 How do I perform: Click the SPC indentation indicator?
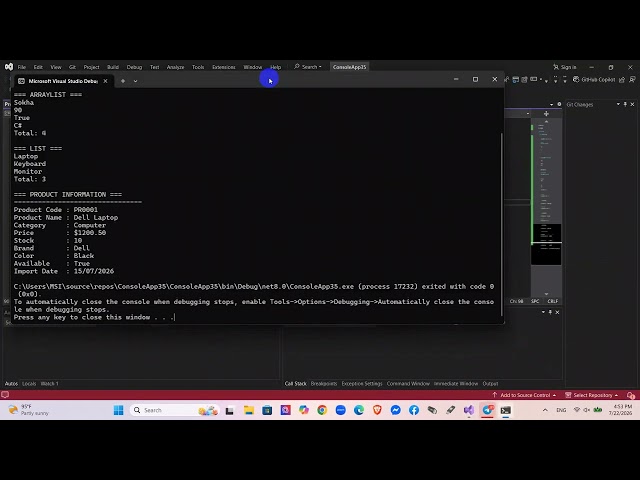[535, 301]
